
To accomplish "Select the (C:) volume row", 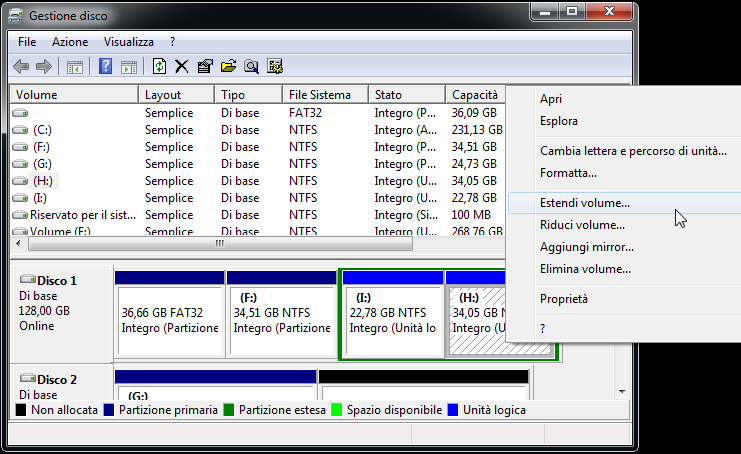I will click(x=258, y=130).
